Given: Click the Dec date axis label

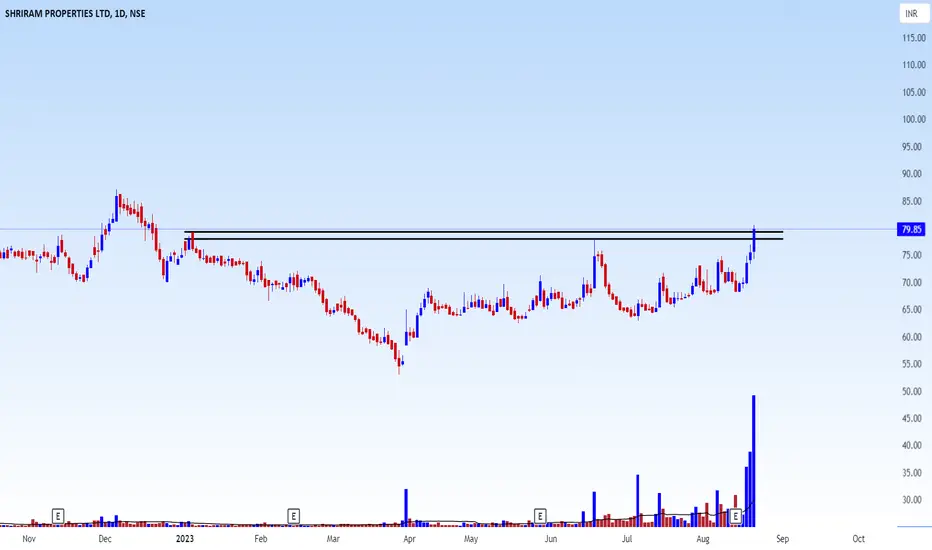Looking at the screenshot, I should pyautogui.click(x=105, y=539).
